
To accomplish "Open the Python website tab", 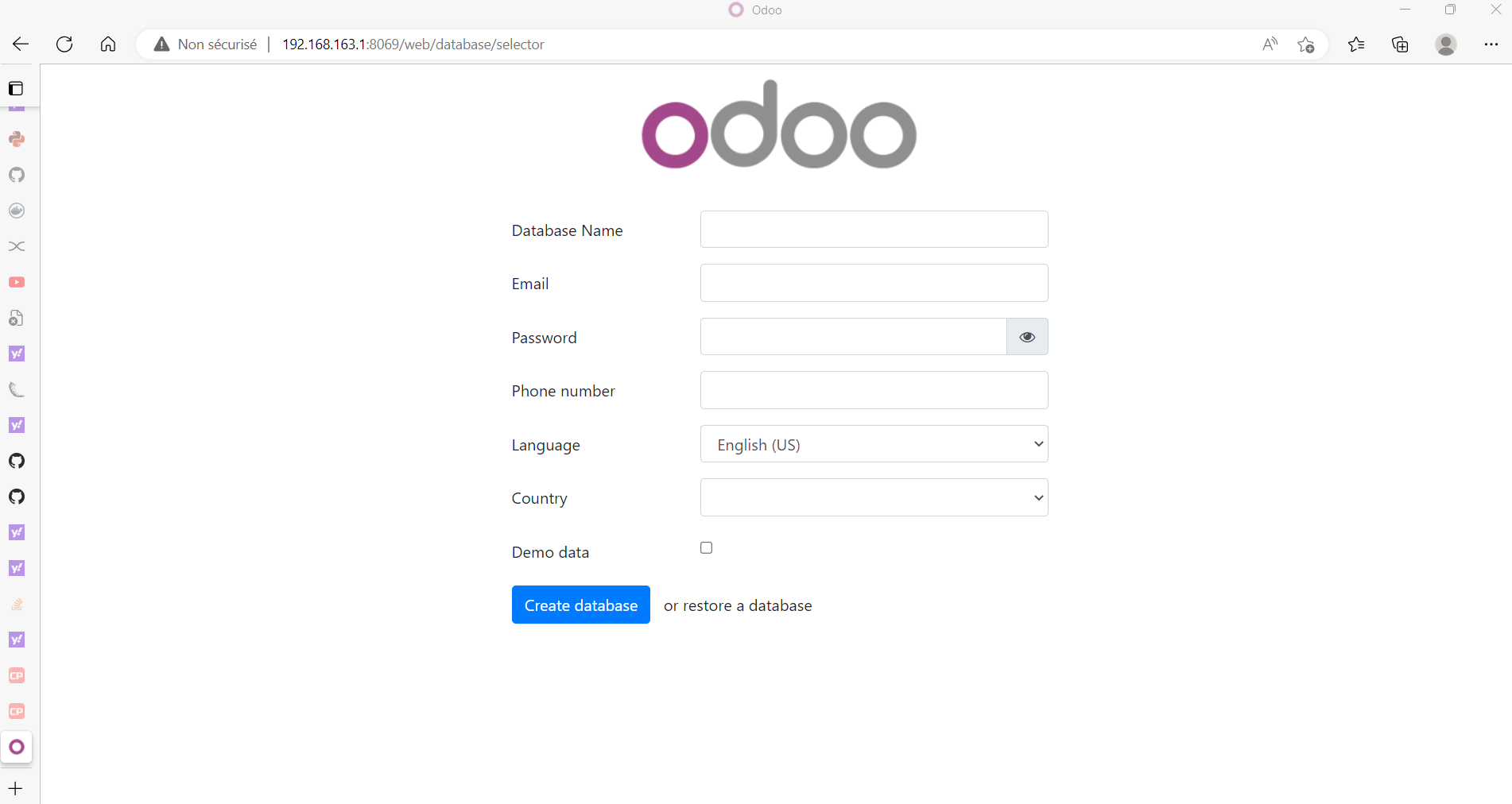I will pyautogui.click(x=16, y=139).
